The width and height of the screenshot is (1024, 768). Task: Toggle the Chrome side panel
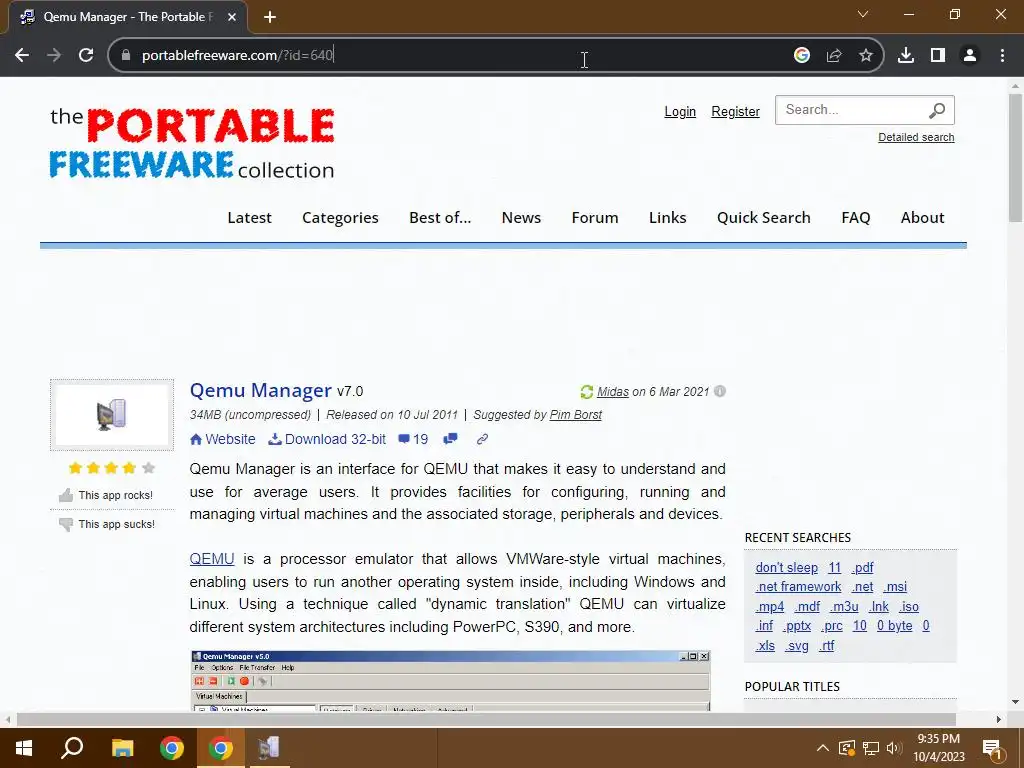[938, 56]
